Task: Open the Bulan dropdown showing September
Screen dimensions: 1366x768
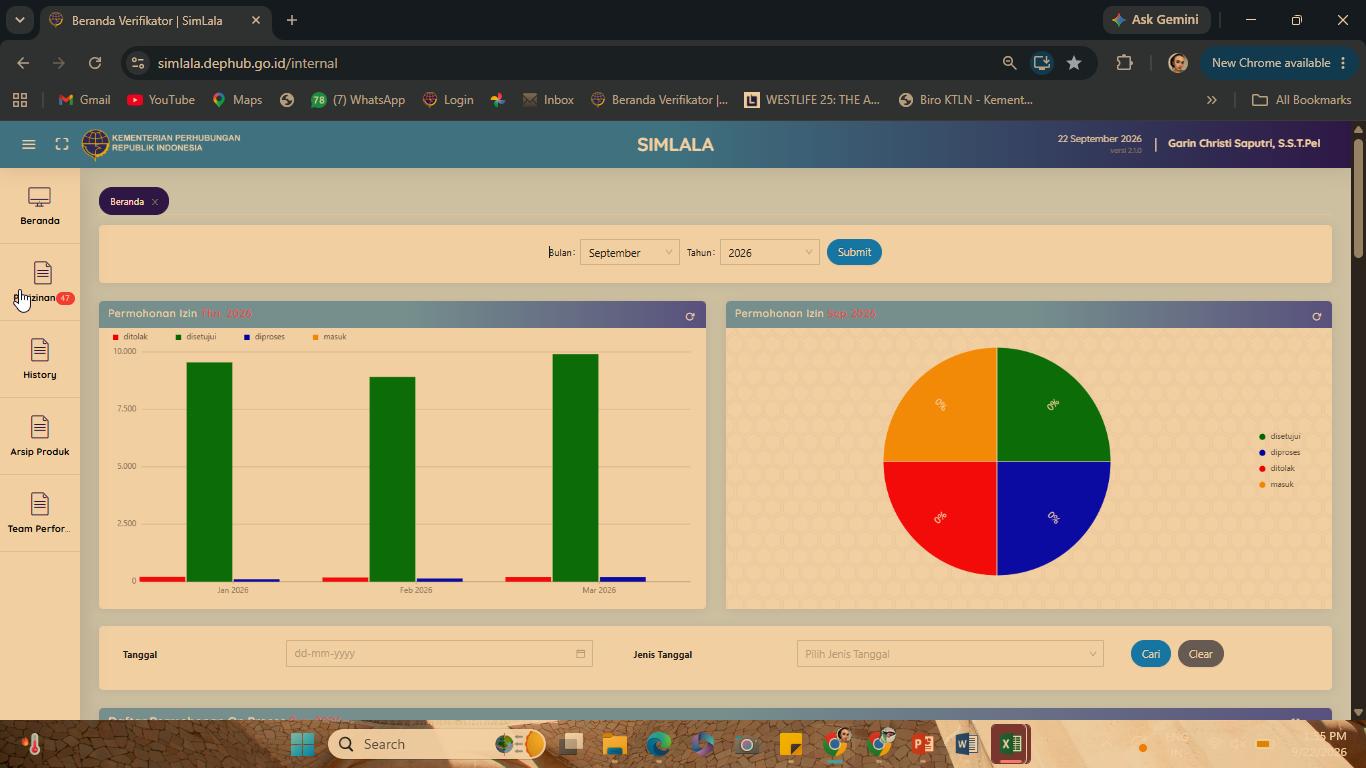Action: (x=630, y=252)
